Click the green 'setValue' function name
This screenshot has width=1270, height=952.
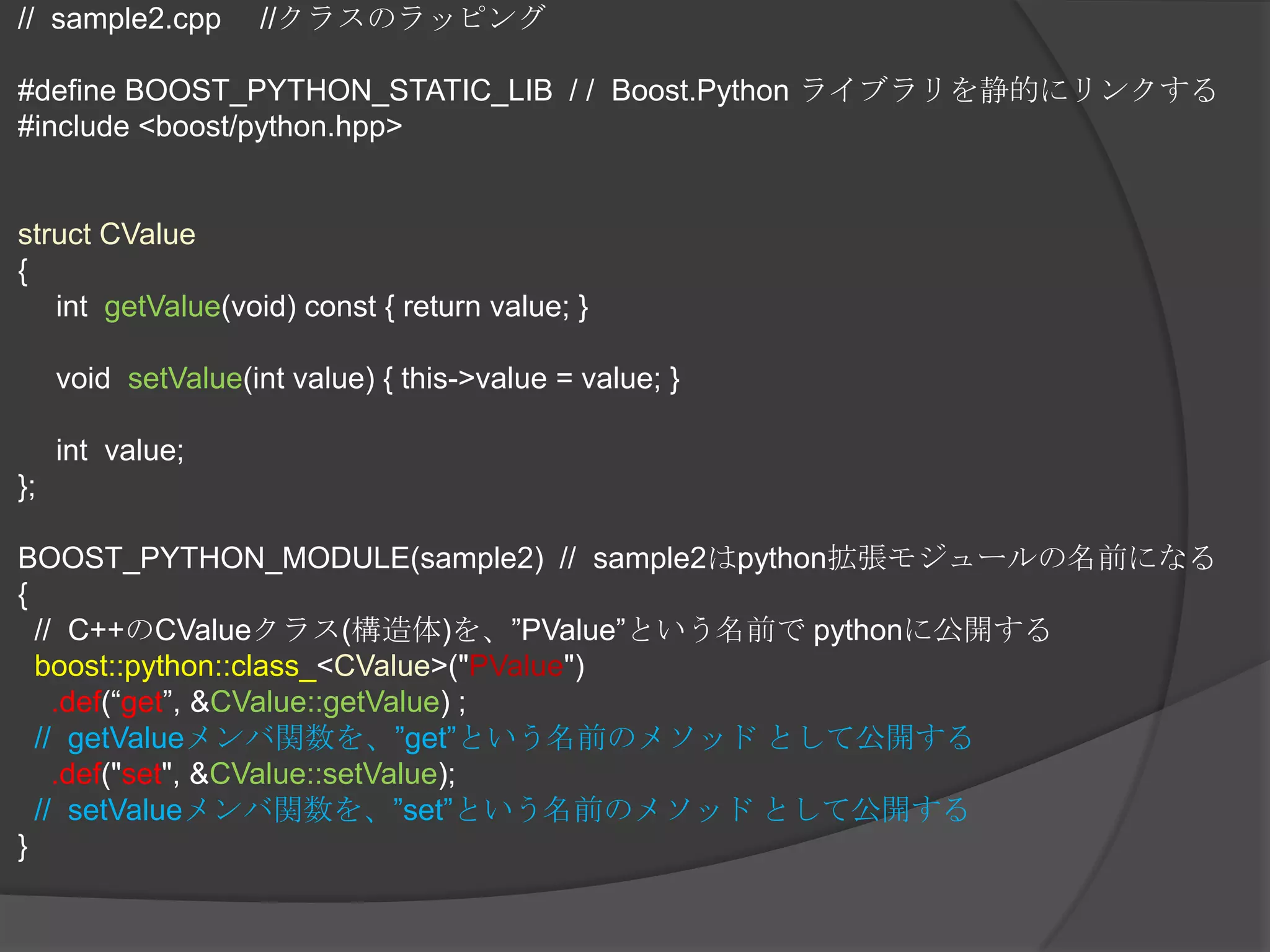click(x=185, y=379)
